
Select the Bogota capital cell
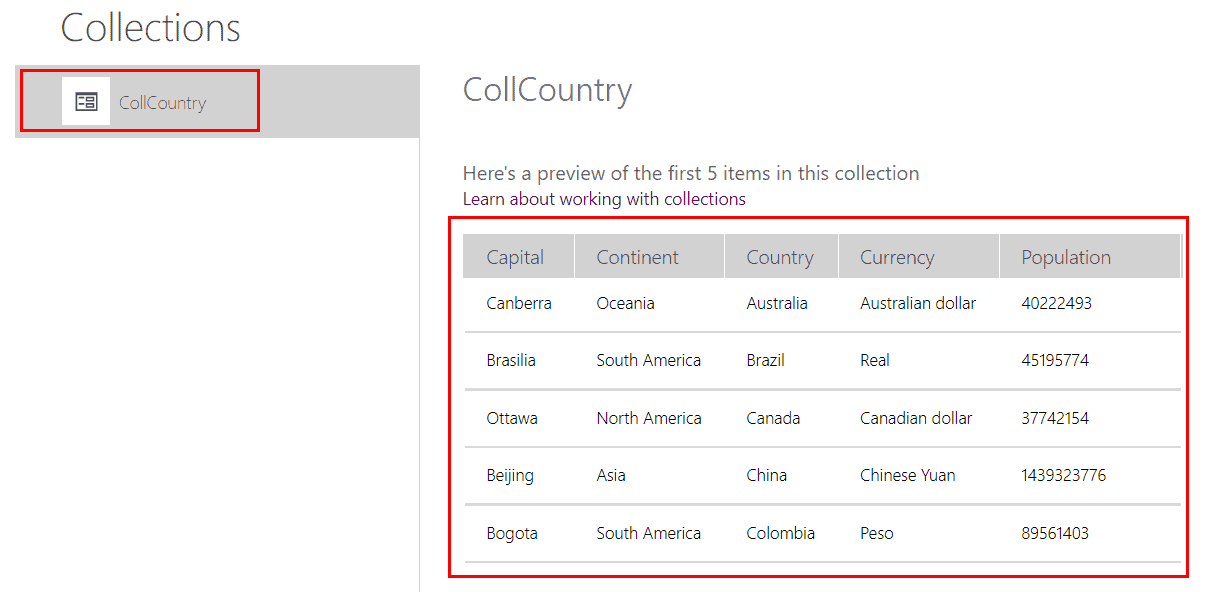pos(512,533)
